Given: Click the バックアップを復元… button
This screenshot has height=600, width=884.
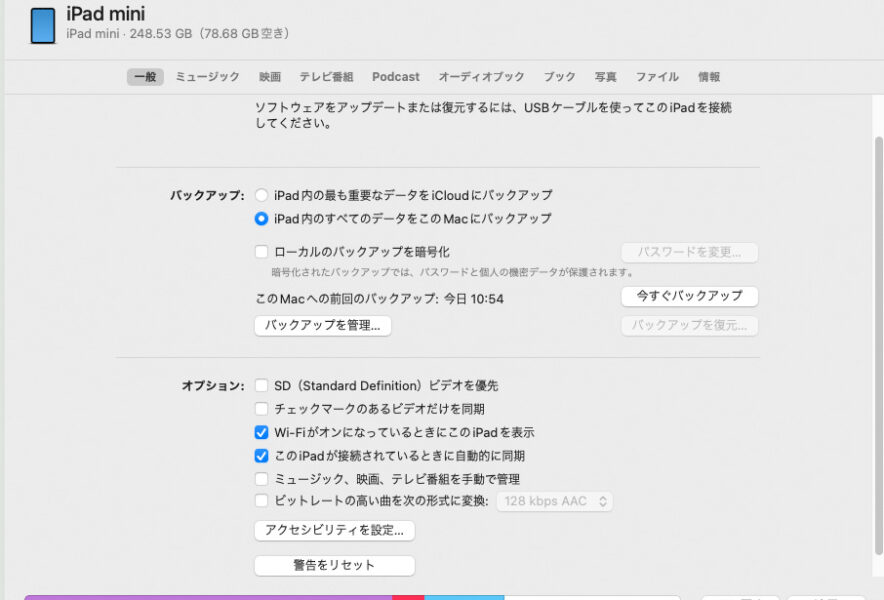Looking at the screenshot, I should (689, 325).
